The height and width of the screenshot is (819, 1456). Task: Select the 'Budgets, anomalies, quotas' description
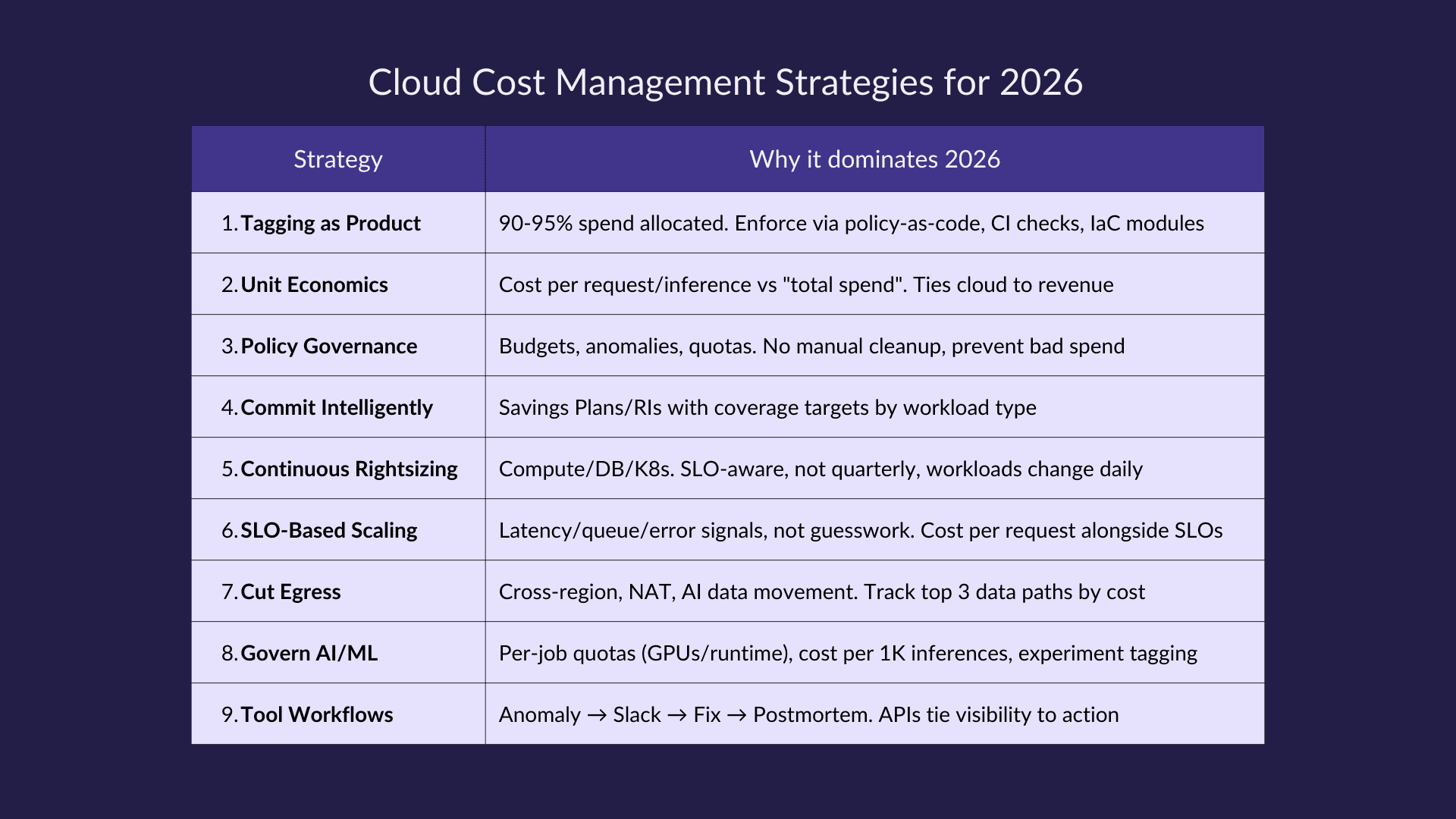coord(811,346)
